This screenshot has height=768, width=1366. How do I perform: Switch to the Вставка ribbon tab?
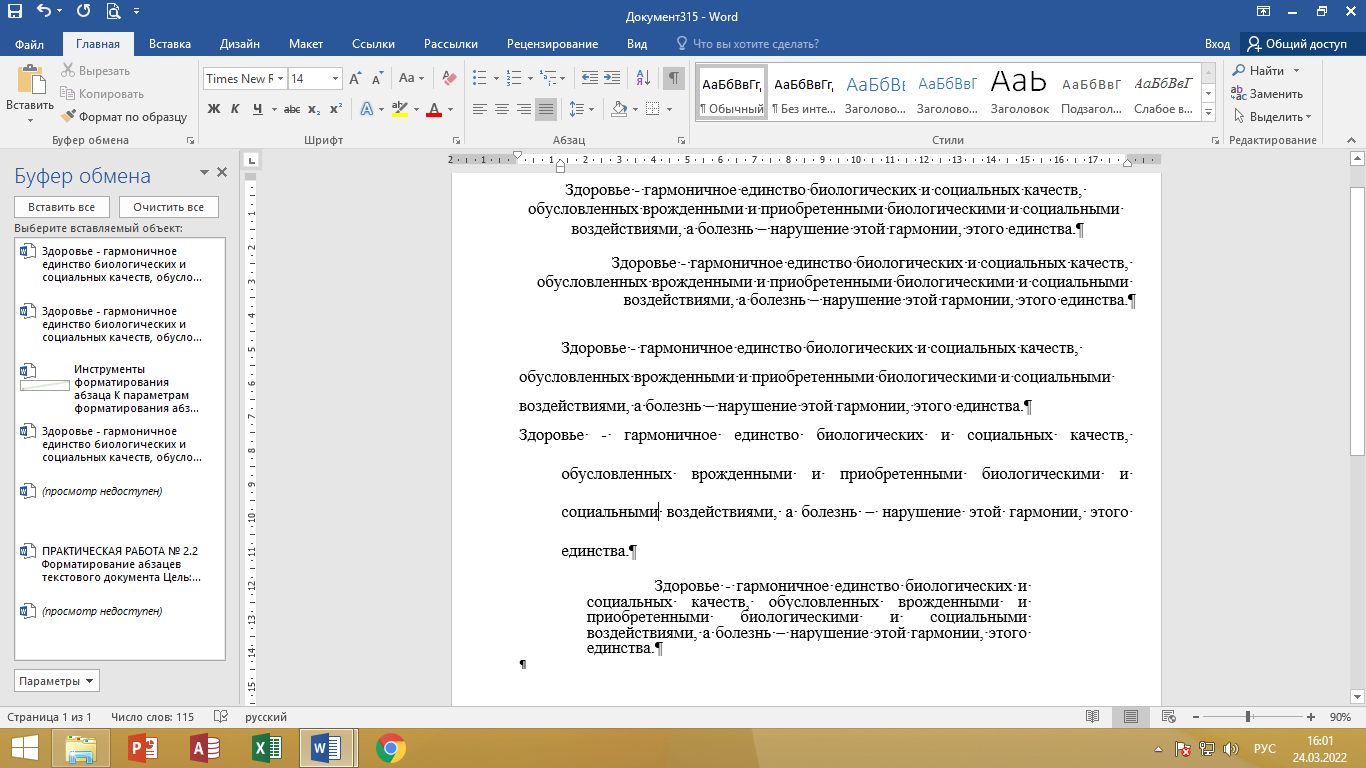coord(170,44)
